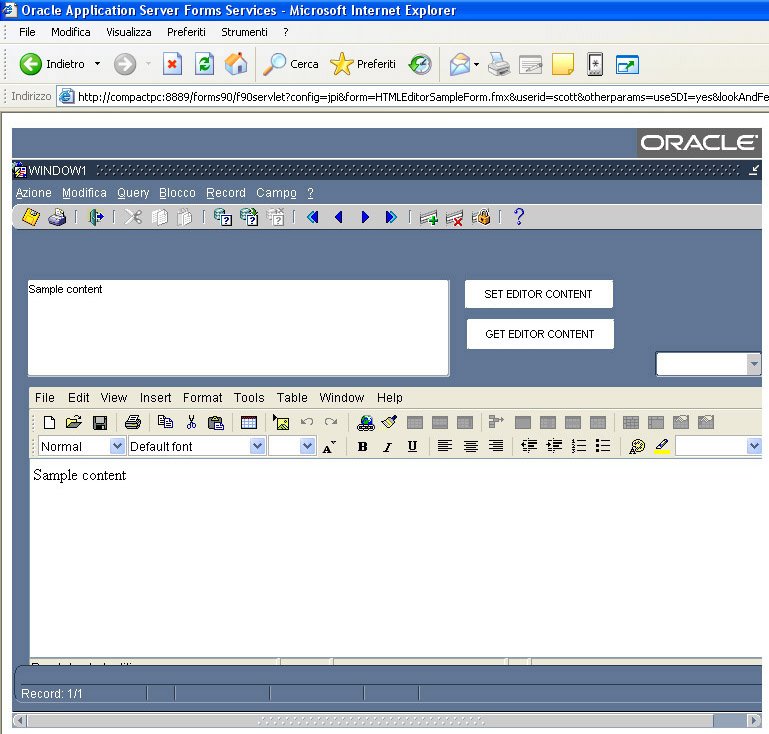The height and width of the screenshot is (734, 769).
Task: Click in Sample content text area
Action: 238,328
